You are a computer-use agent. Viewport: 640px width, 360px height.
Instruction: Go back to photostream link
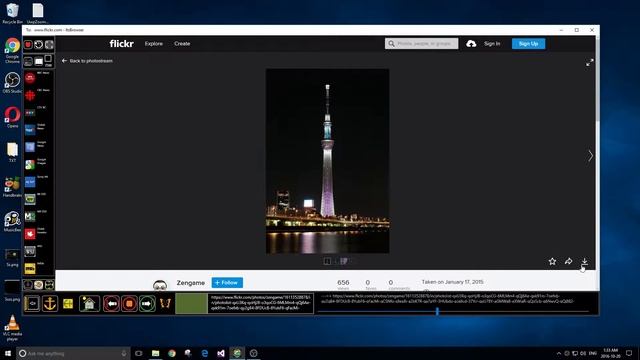pyautogui.click(x=87, y=61)
